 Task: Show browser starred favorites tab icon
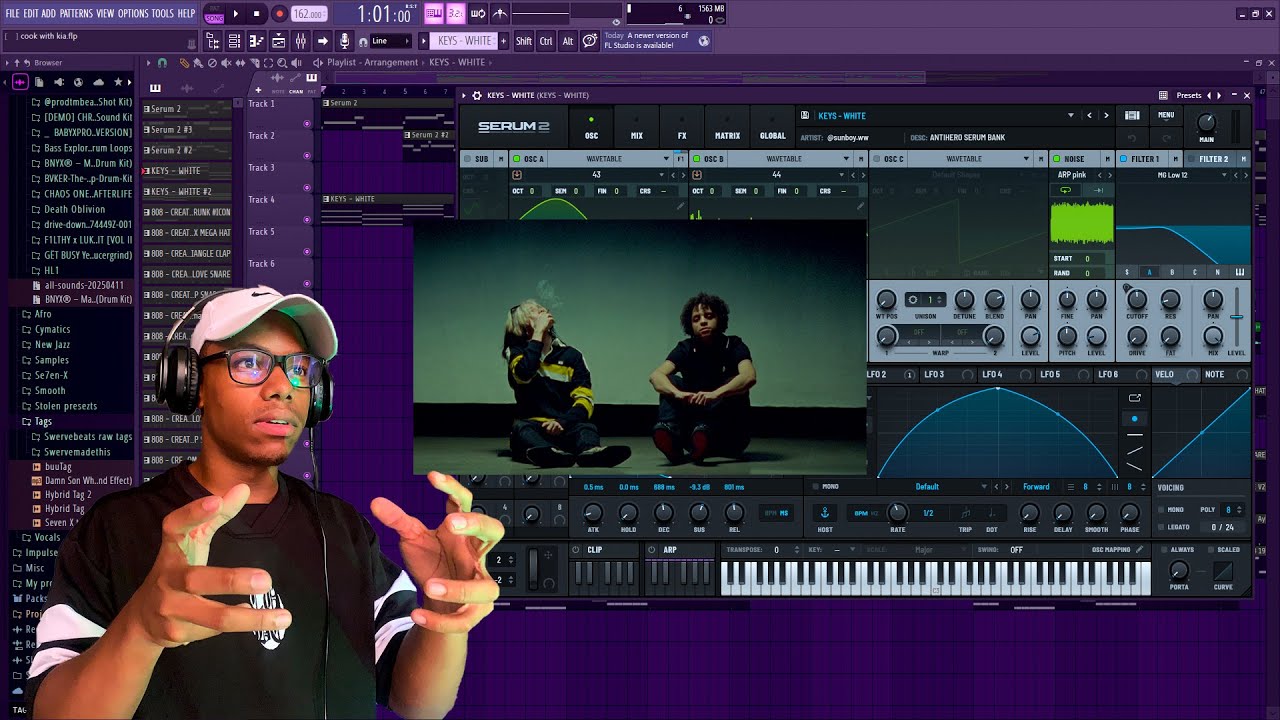(x=118, y=82)
